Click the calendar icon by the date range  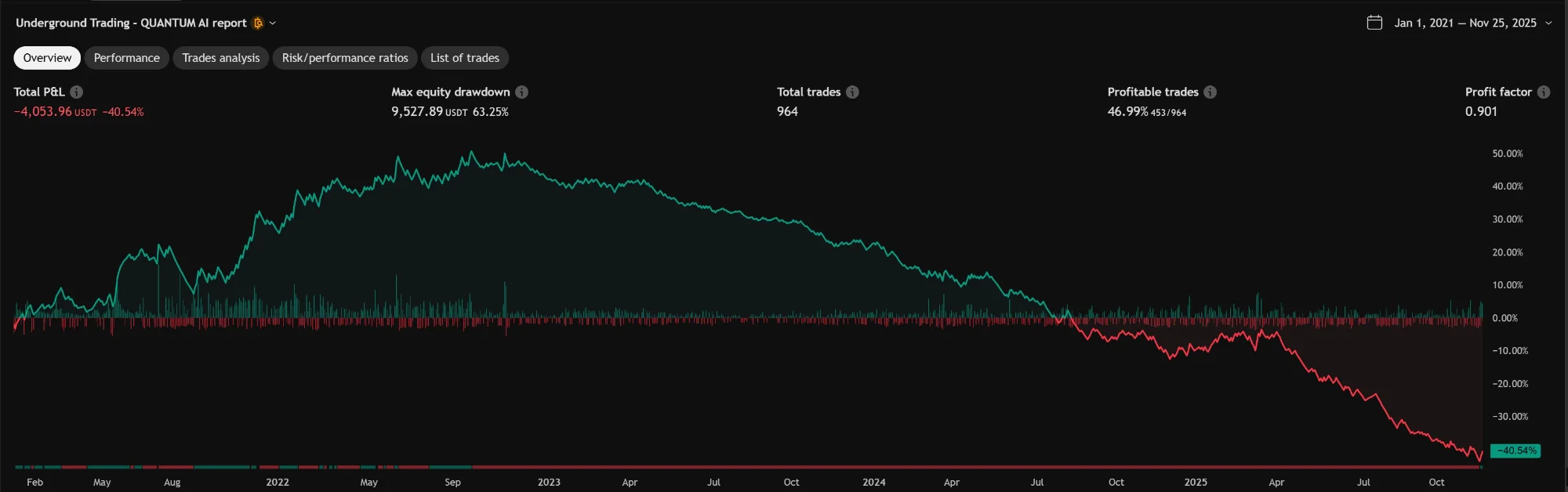click(1374, 23)
